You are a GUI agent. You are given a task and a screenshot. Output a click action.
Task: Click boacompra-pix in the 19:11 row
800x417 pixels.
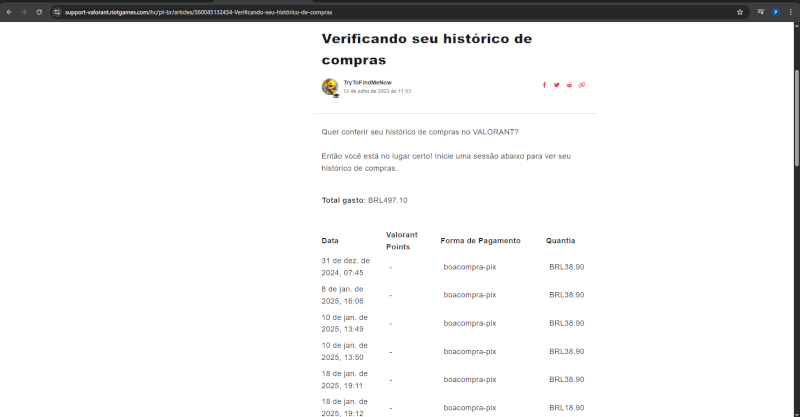click(470, 379)
